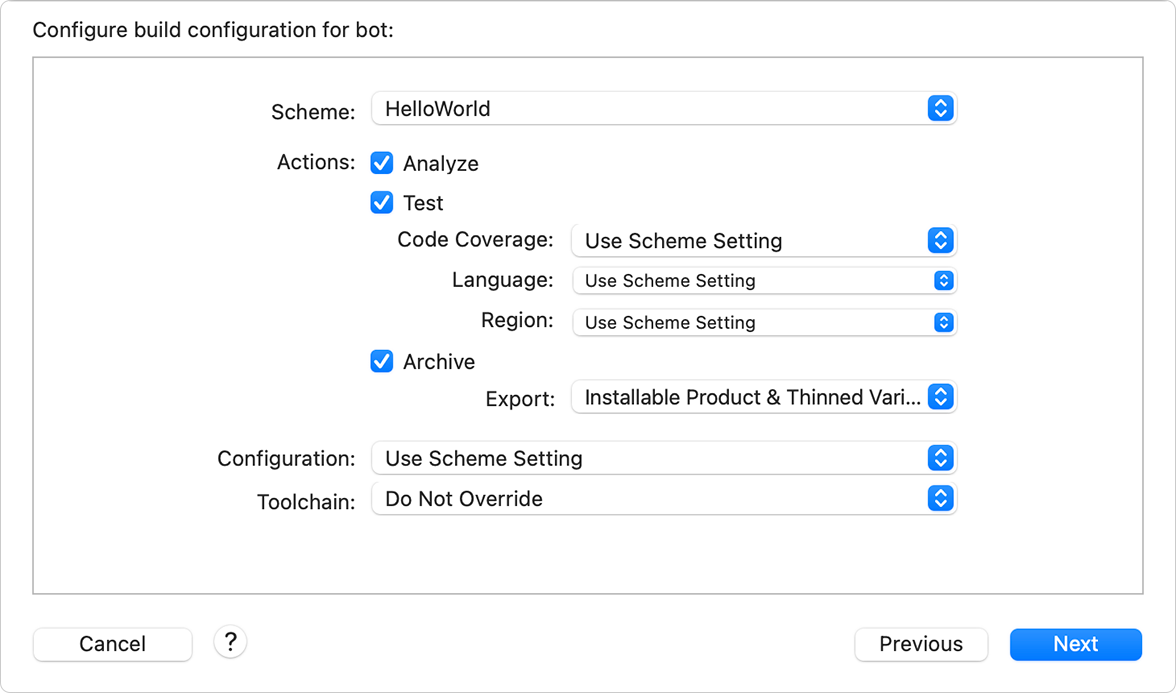Image resolution: width=1176 pixels, height=693 pixels.
Task: Disable the Test action checkbox
Action: pos(382,202)
